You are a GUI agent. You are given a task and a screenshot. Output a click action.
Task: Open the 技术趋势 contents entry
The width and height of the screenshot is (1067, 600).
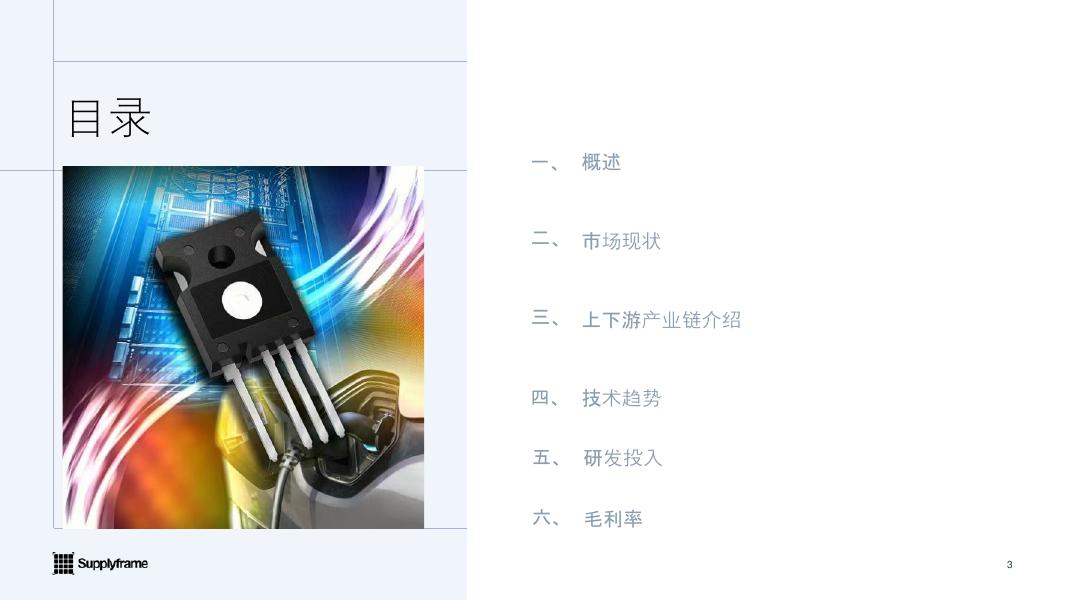click(621, 398)
